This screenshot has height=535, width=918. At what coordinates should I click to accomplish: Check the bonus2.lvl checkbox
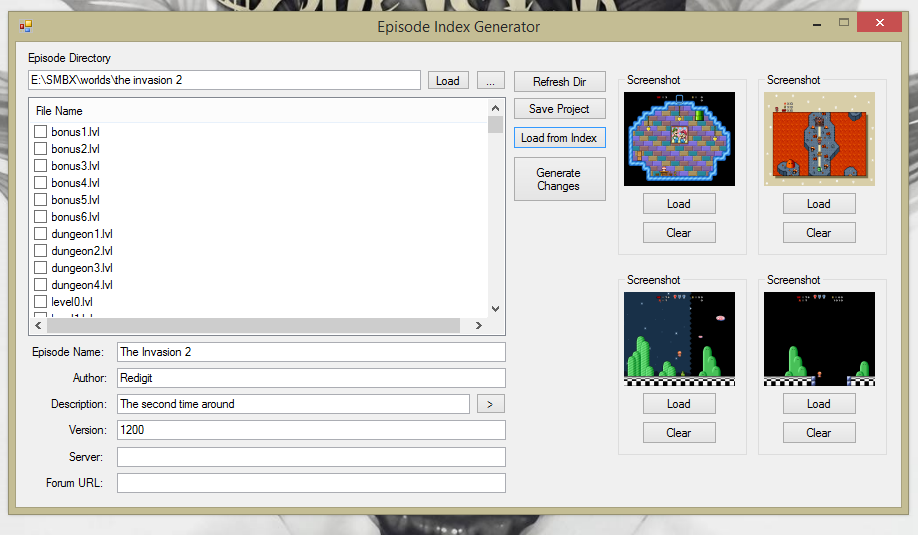click(40, 149)
